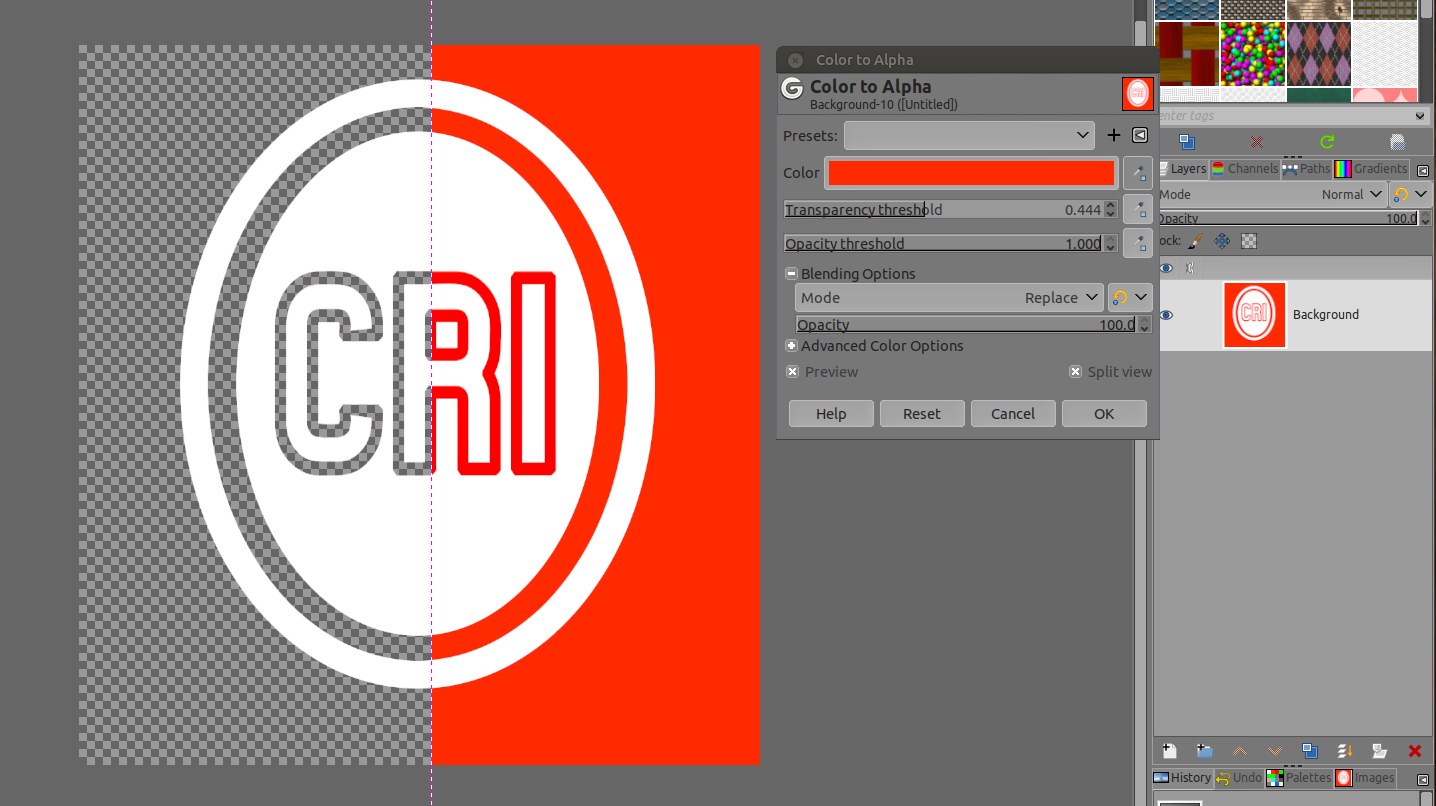Select the Background layer thumbnail

[x=1254, y=315]
